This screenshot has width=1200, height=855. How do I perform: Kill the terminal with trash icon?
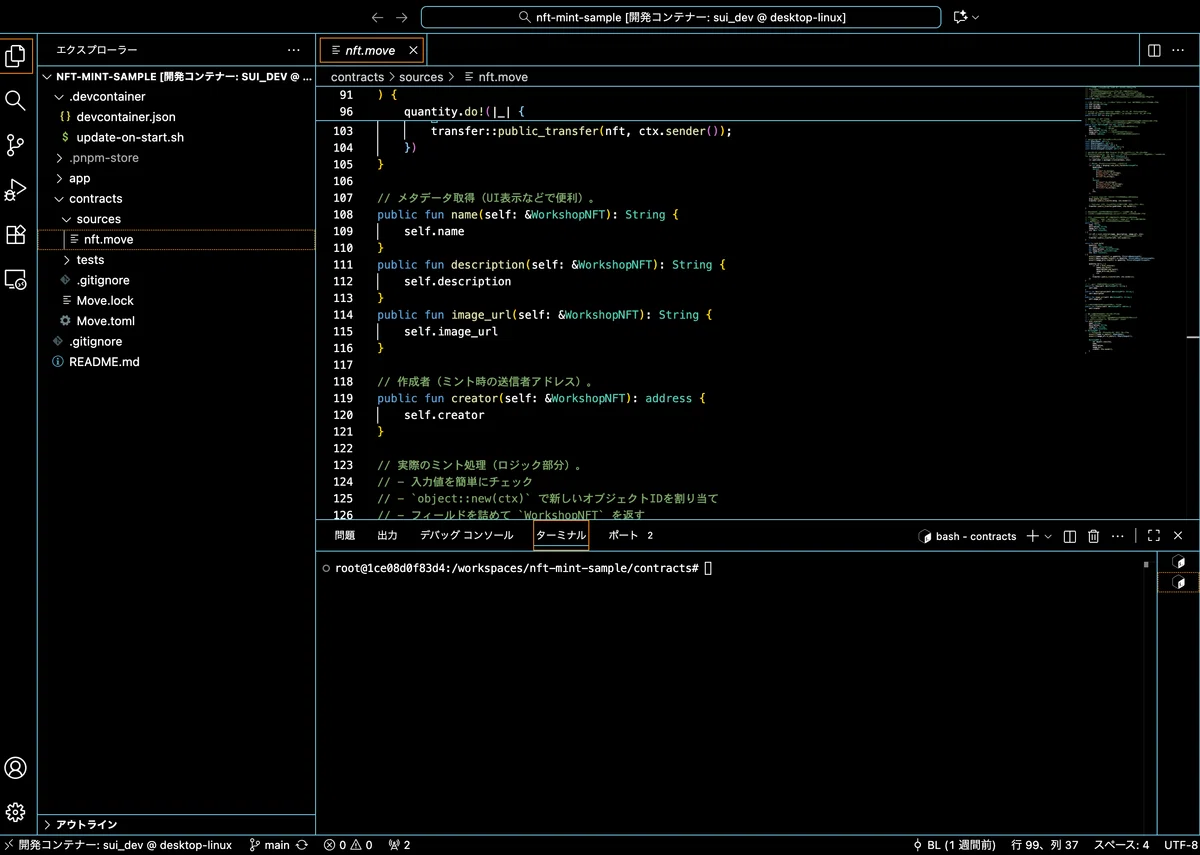pyautogui.click(x=1094, y=536)
